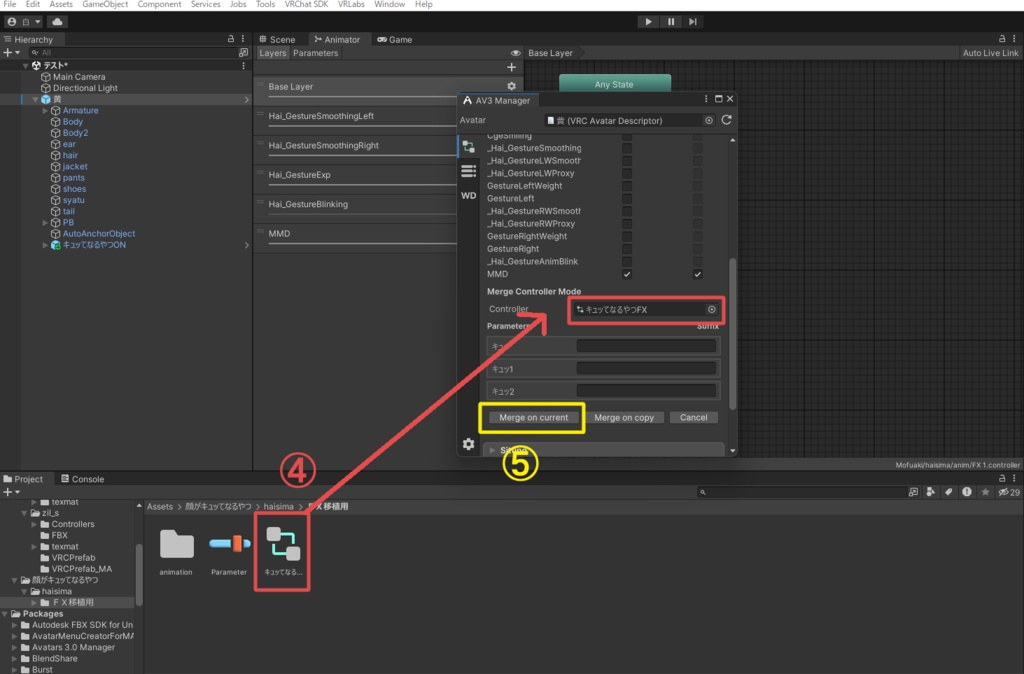This screenshot has height=674, width=1024.
Task: Toggle first GestureLeftWeight checkbox
Action: point(627,186)
